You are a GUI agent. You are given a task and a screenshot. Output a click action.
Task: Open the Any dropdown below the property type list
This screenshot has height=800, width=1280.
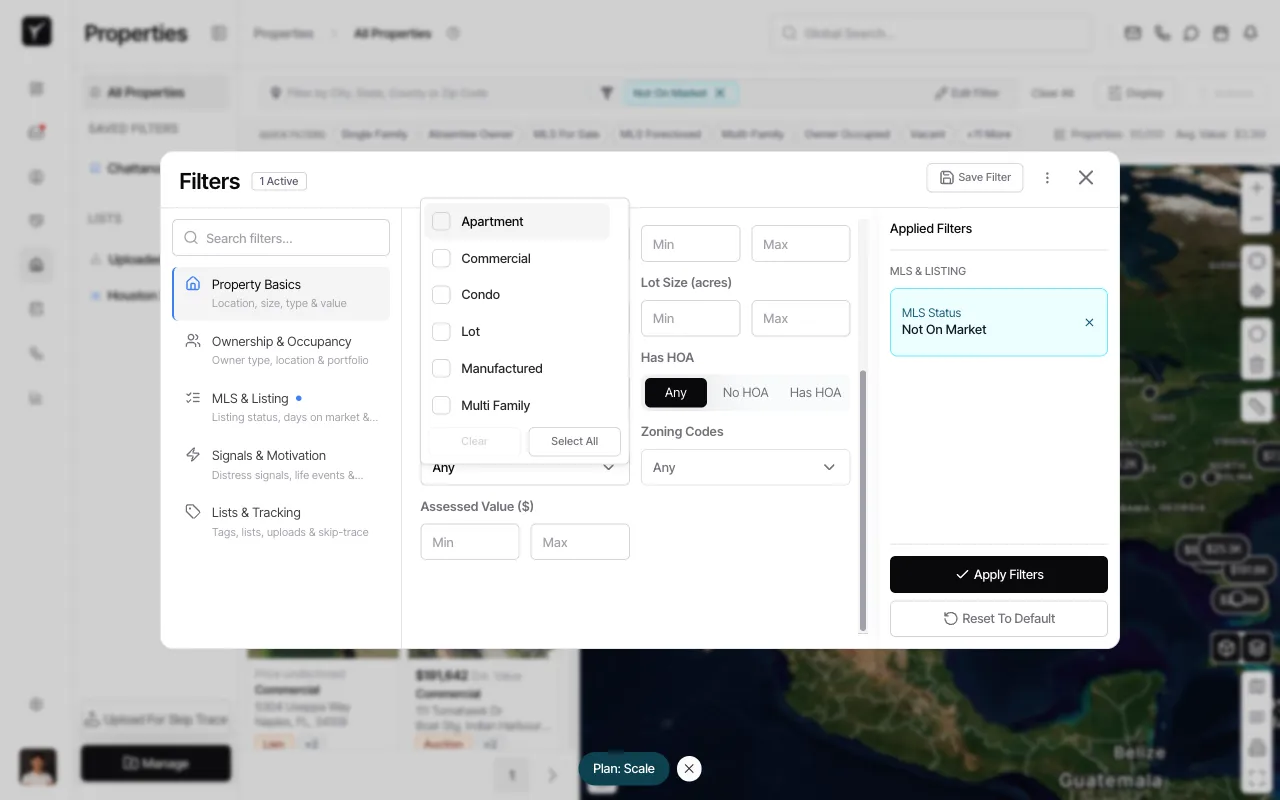pos(524,467)
